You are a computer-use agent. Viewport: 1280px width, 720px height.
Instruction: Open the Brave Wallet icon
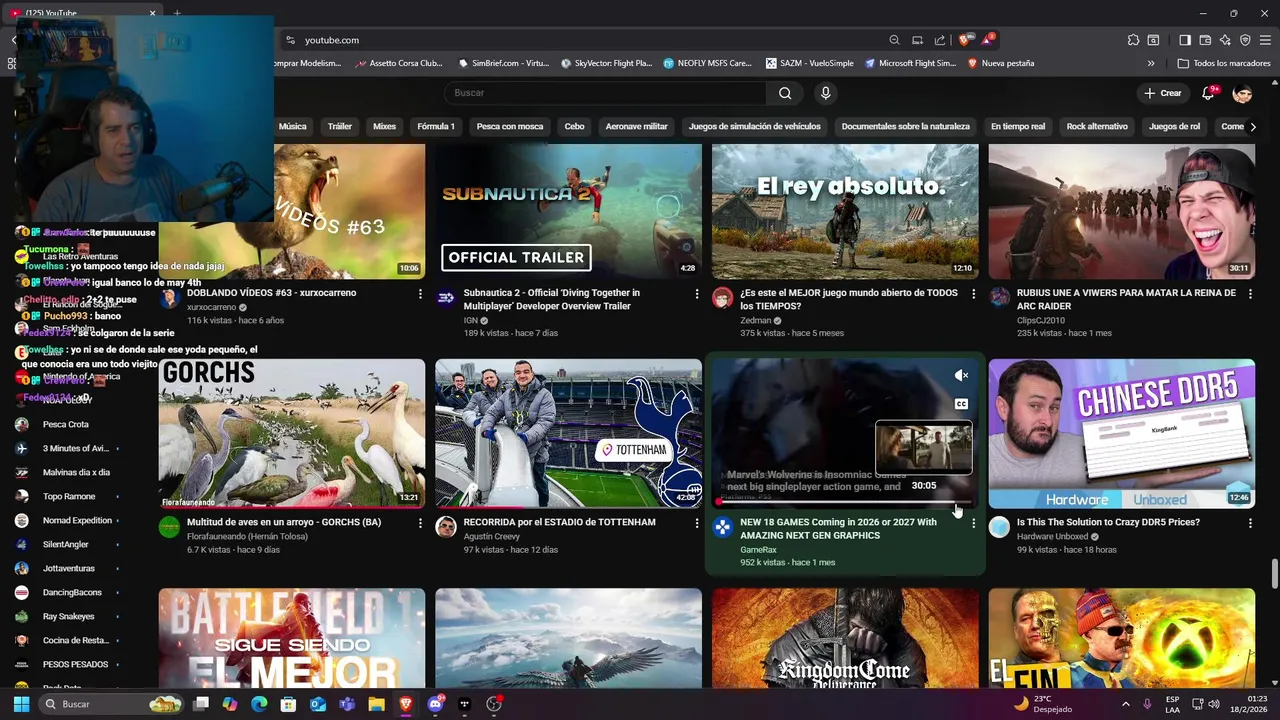(x=1205, y=40)
